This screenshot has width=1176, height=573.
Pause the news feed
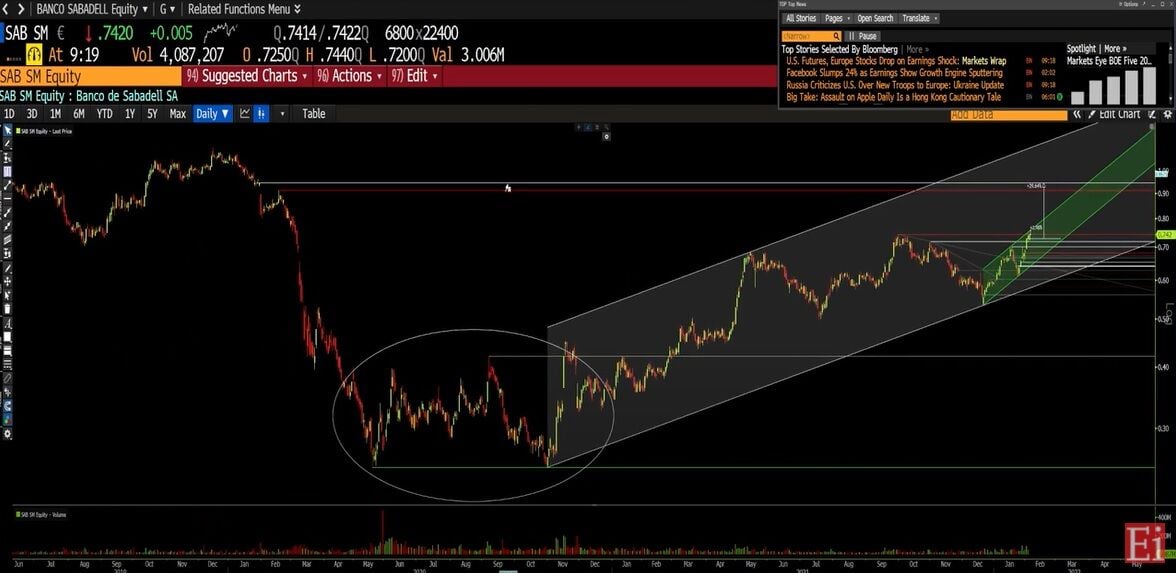point(862,36)
